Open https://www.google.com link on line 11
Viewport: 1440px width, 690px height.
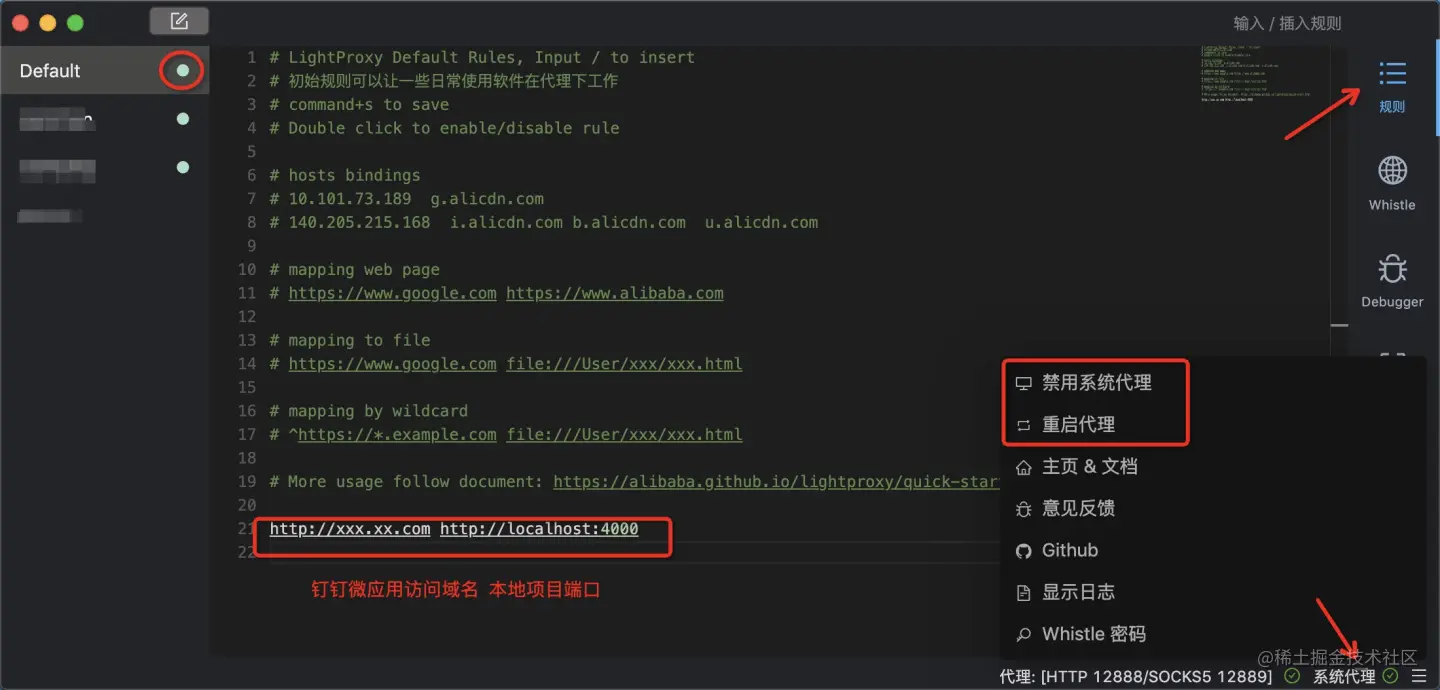[392, 293]
